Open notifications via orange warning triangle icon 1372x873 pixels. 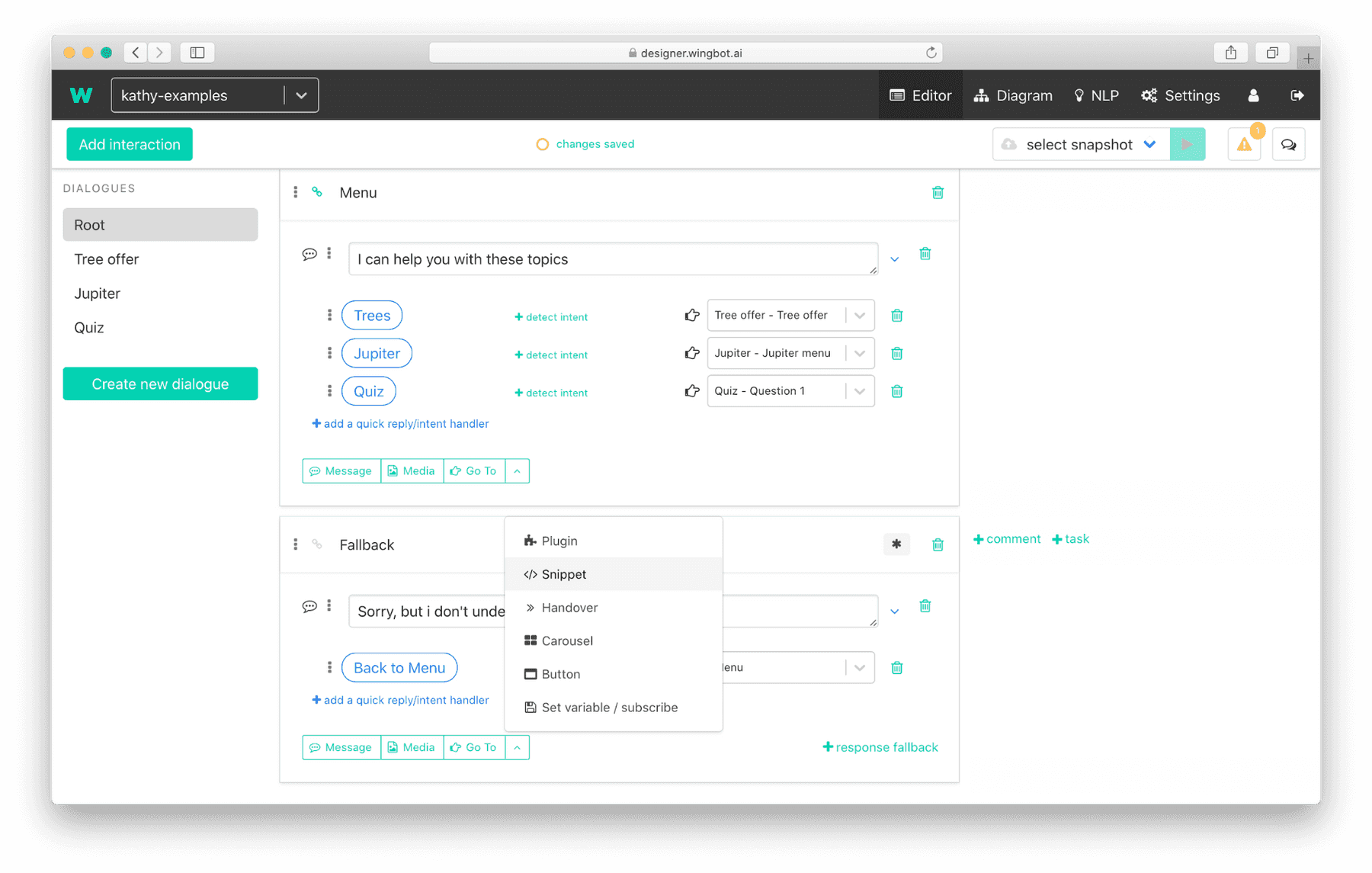tap(1243, 144)
